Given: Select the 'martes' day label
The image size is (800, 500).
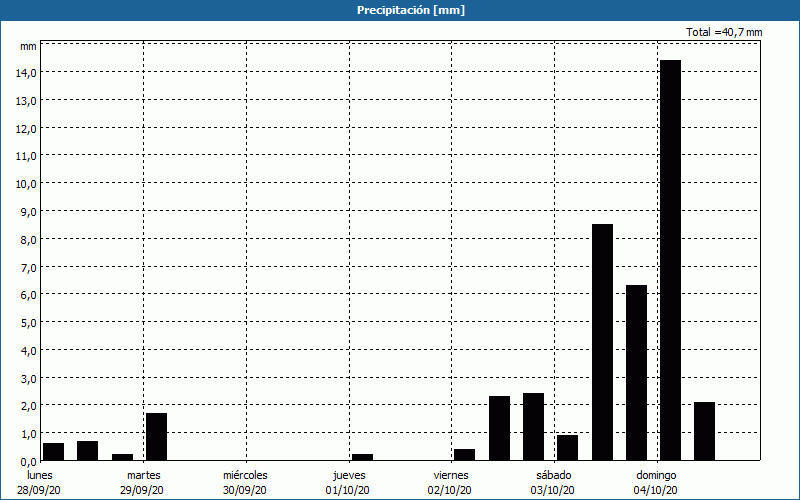Looking at the screenshot, I should pos(144,475).
